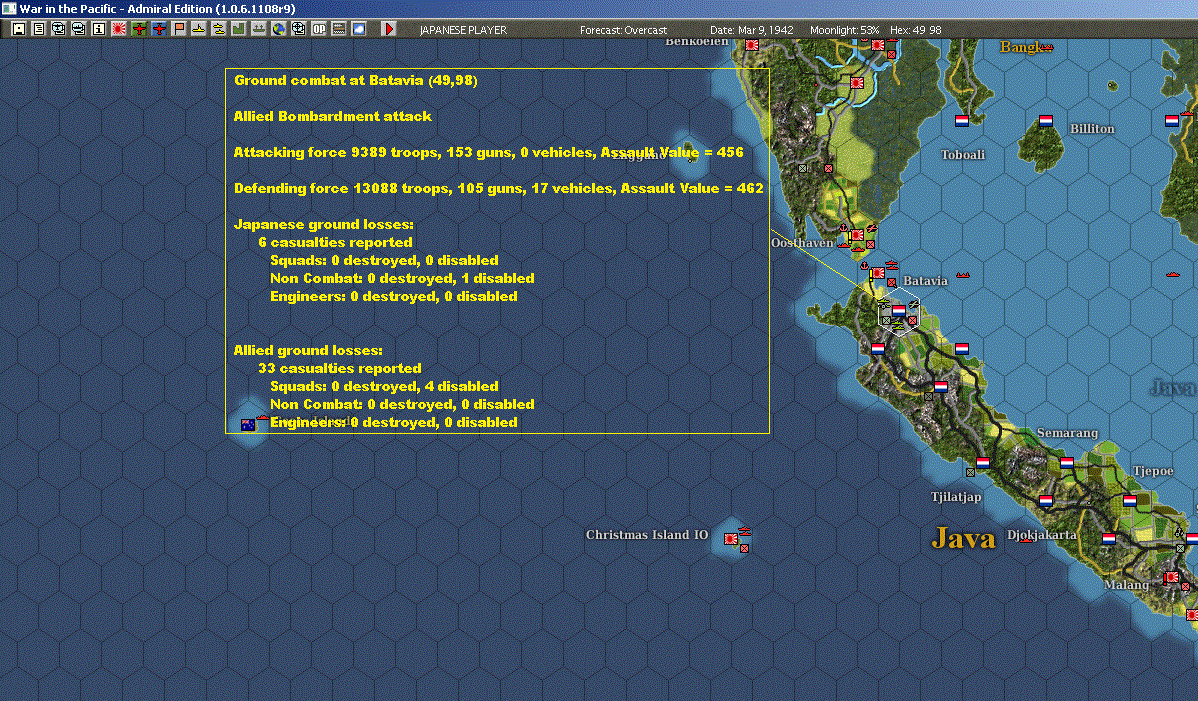
Task: Click the Christmas Island IO label
Action: [x=647, y=535]
